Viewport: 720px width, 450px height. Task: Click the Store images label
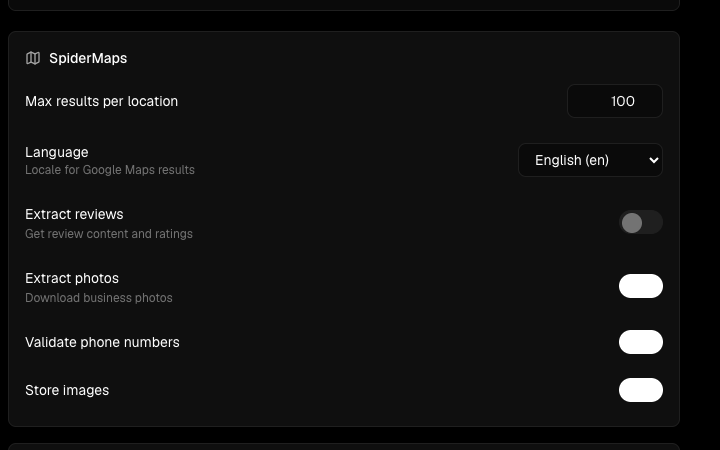click(67, 390)
